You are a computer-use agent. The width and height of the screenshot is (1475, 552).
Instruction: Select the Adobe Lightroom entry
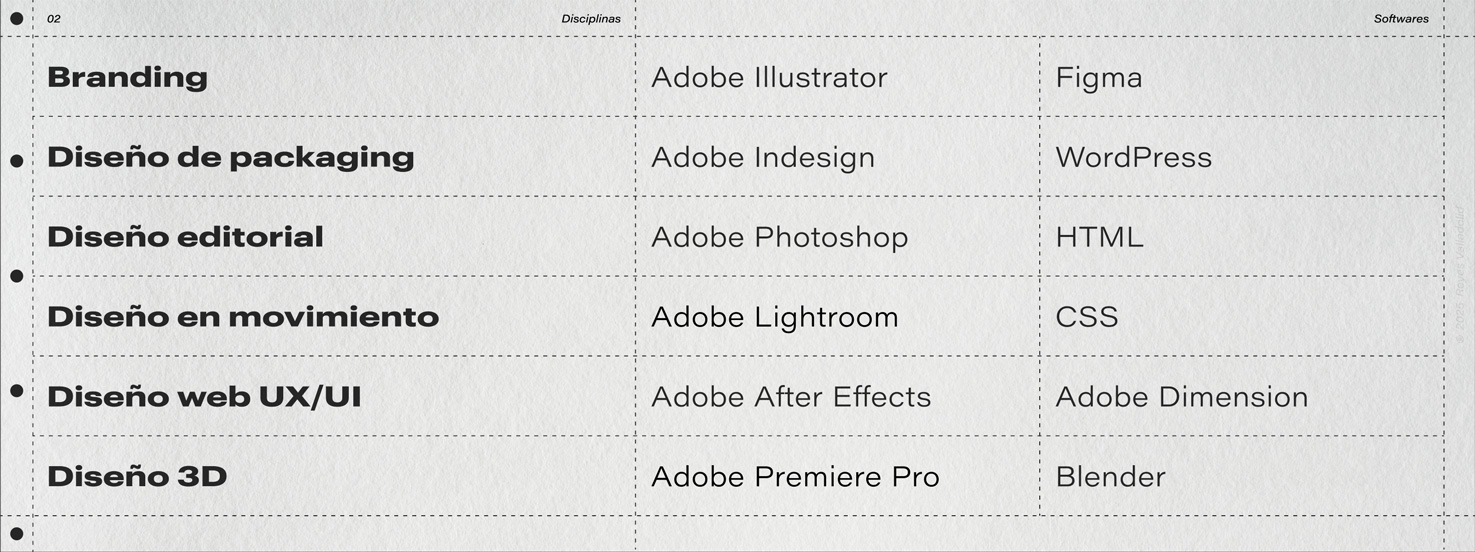point(774,317)
